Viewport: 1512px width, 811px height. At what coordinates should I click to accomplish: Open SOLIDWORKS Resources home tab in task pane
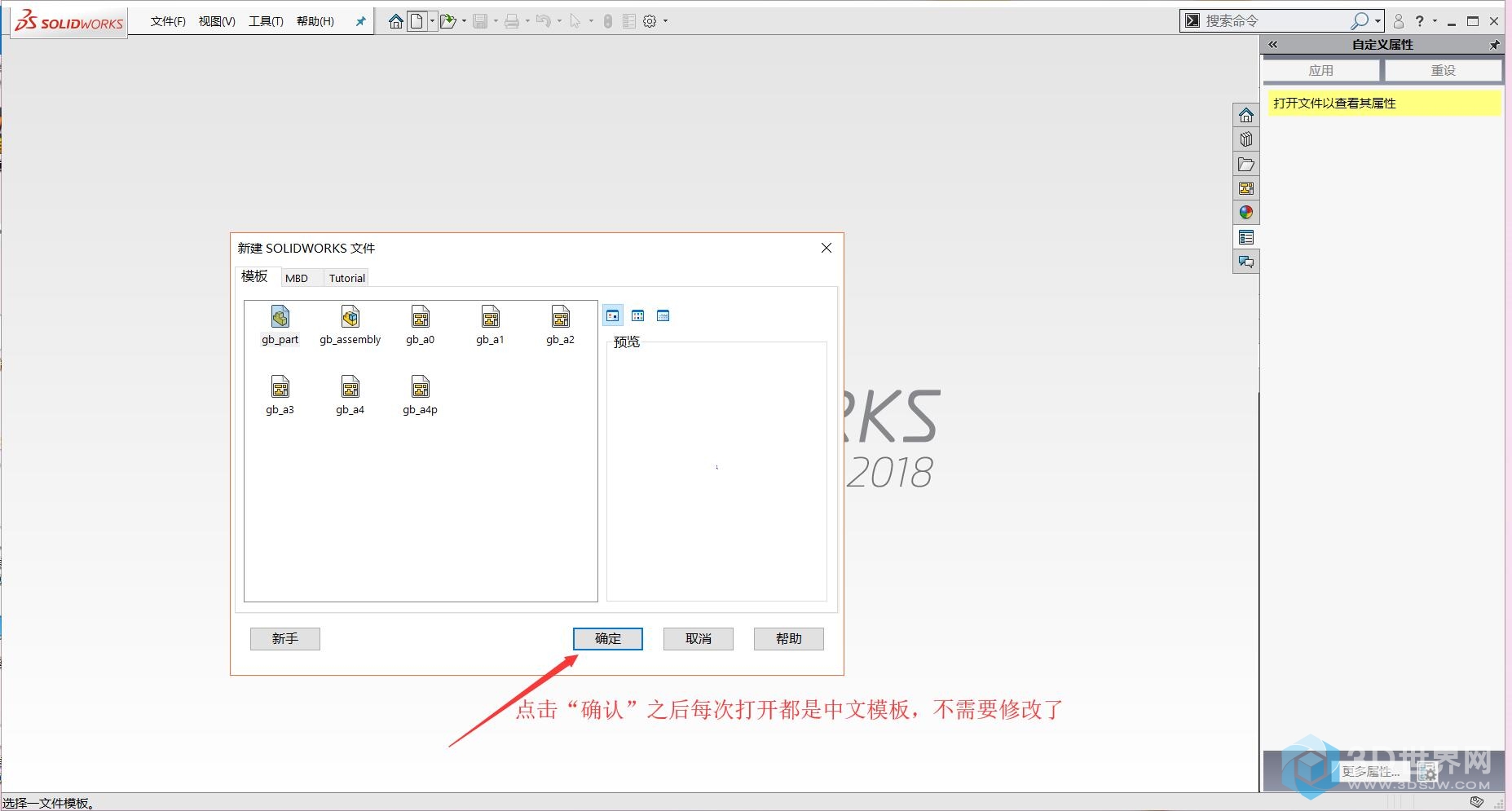1245,115
